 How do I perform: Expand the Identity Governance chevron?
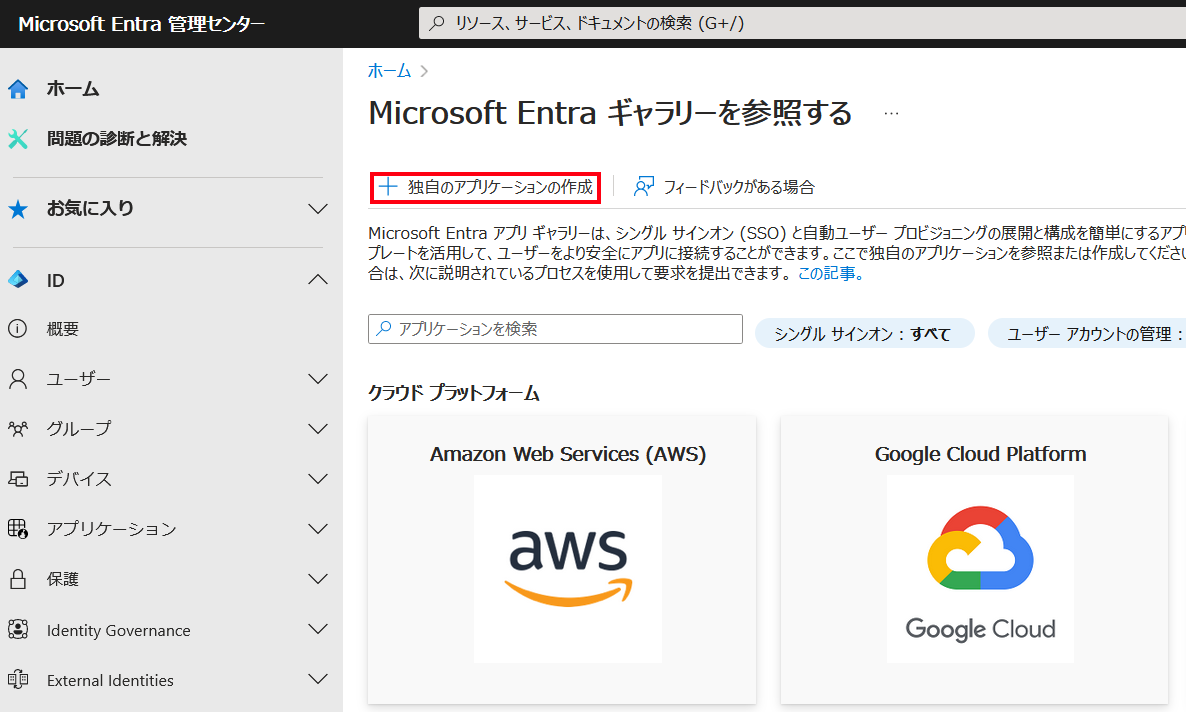point(318,630)
